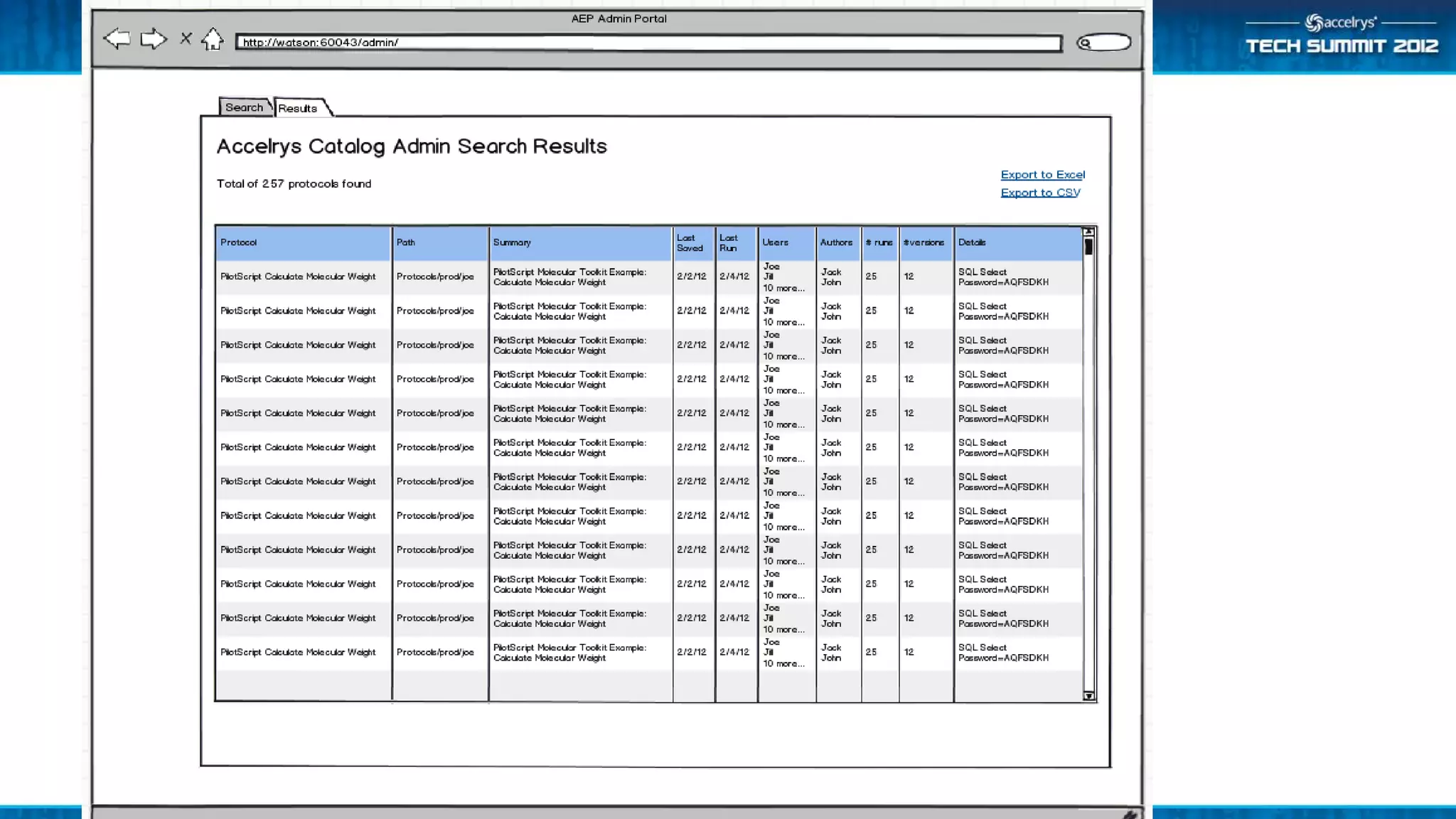
Task: Focus the URL address bar field
Action: pyautogui.click(x=648, y=43)
